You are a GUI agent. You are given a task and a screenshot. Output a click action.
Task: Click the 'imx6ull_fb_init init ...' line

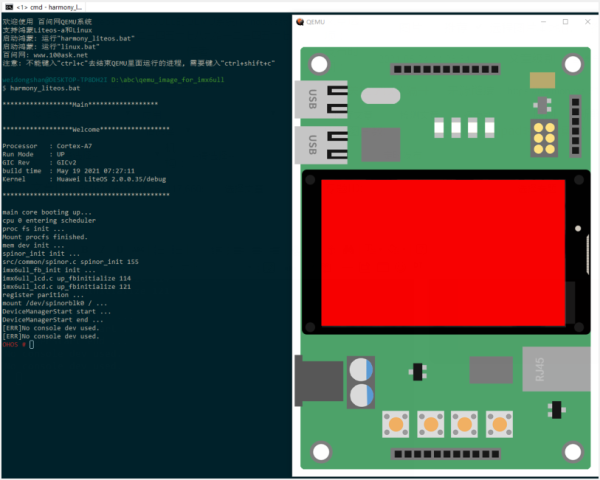pyautogui.click(x=49, y=270)
